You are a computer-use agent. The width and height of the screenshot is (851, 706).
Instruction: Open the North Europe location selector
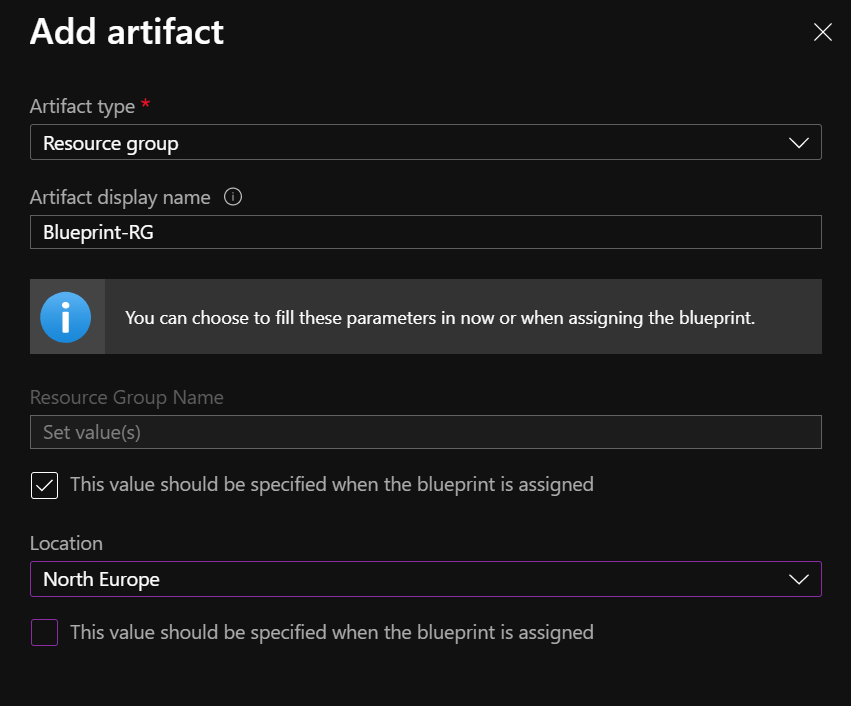[x=400, y=579]
